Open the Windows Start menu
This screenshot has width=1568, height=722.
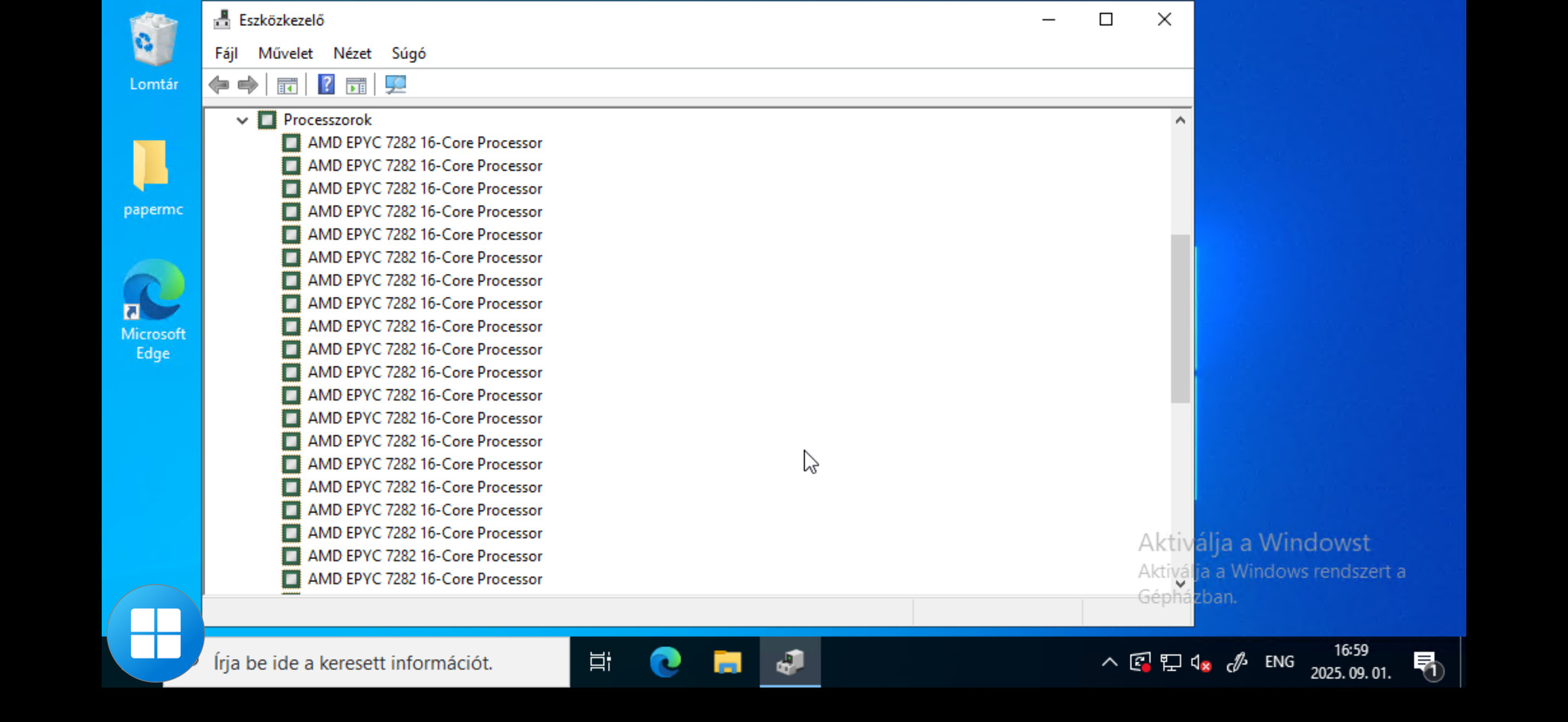click(x=155, y=634)
